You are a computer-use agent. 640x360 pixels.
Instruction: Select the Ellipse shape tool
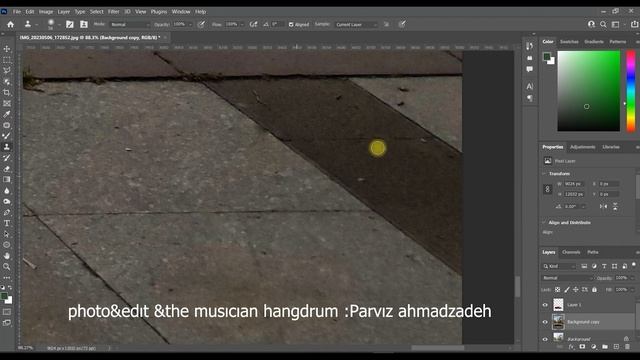point(7,245)
